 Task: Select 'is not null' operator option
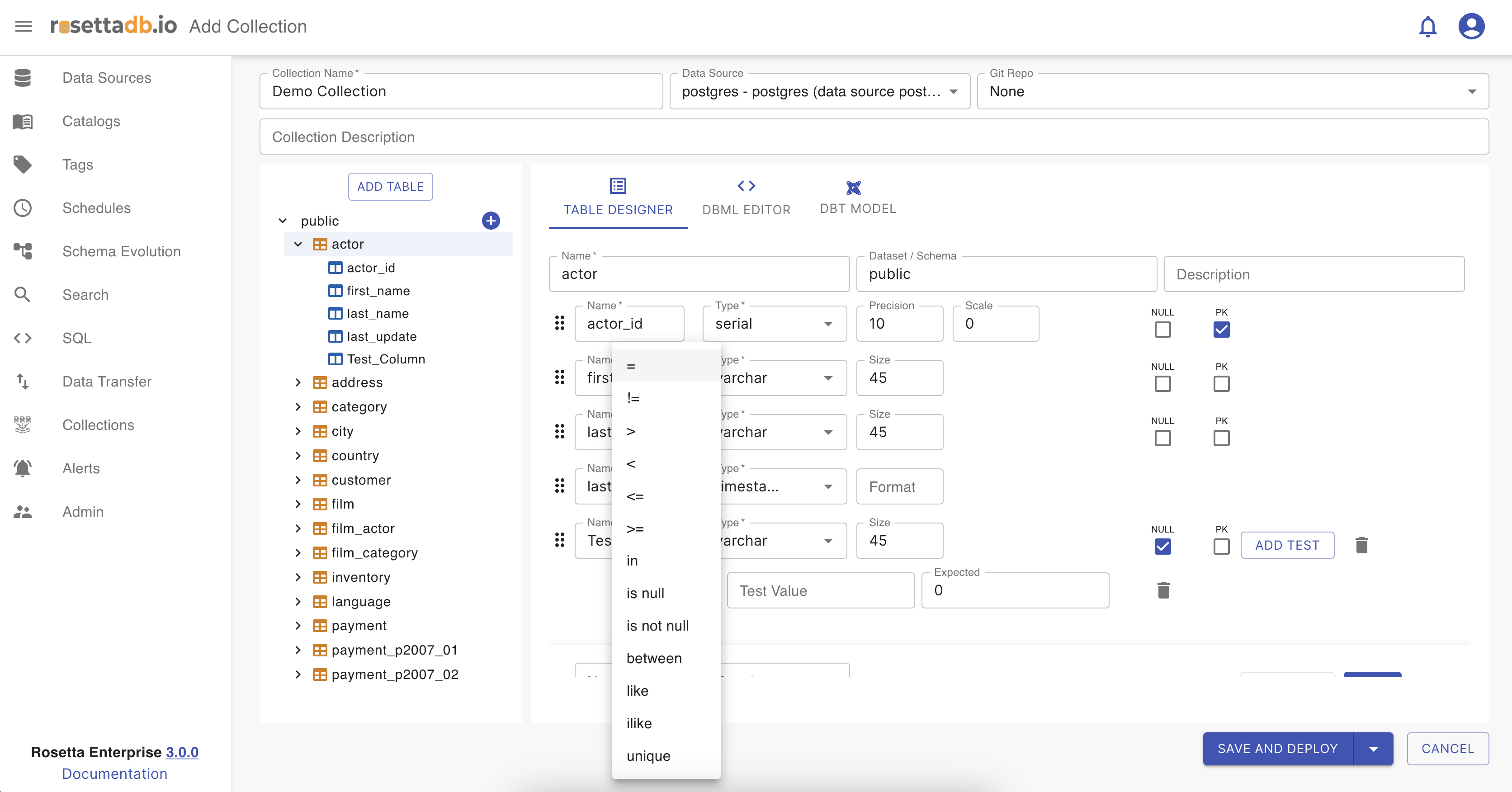pos(657,625)
